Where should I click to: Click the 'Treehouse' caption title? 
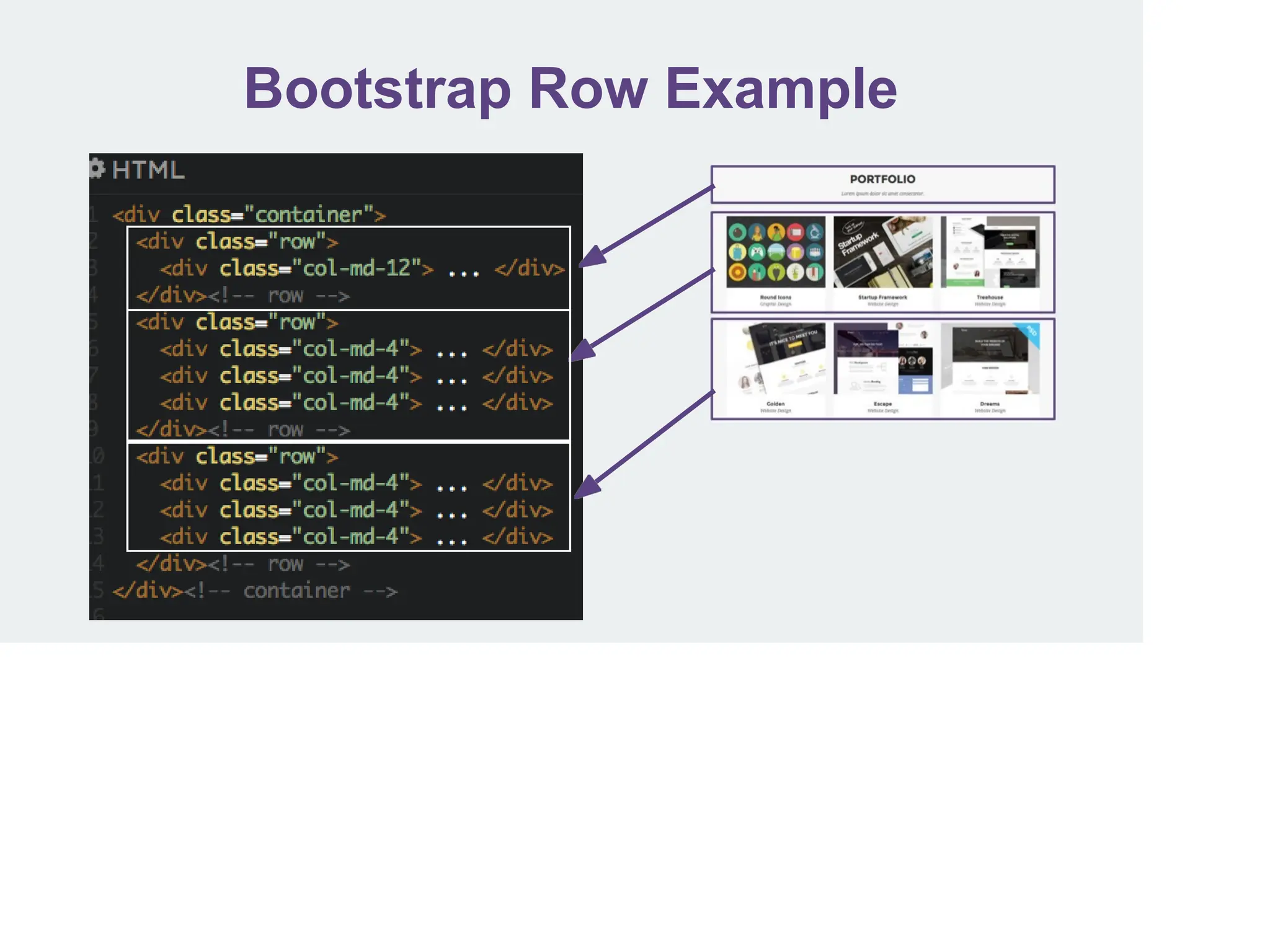click(990, 297)
